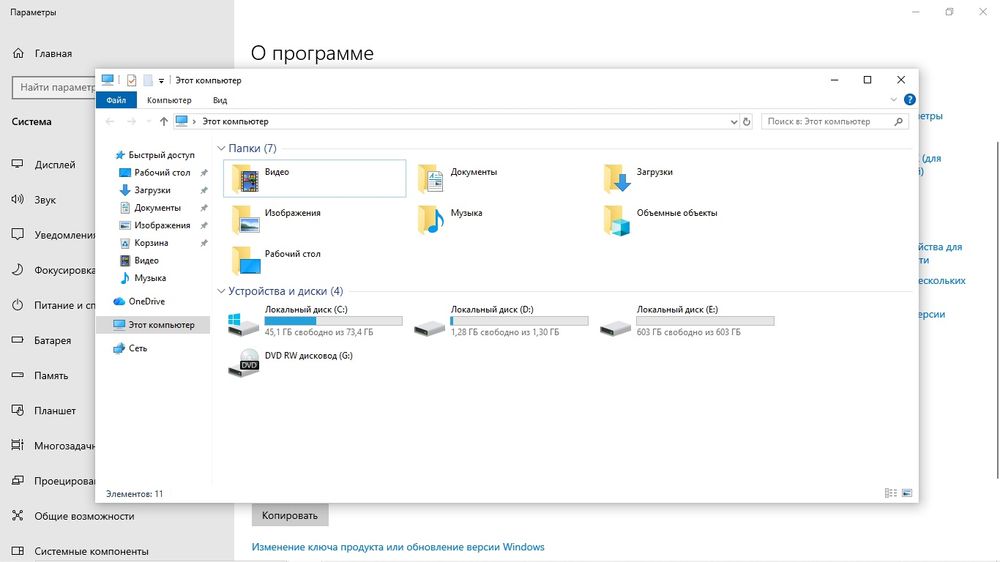Open the Документы folder icon

click(x=431, y=179)
